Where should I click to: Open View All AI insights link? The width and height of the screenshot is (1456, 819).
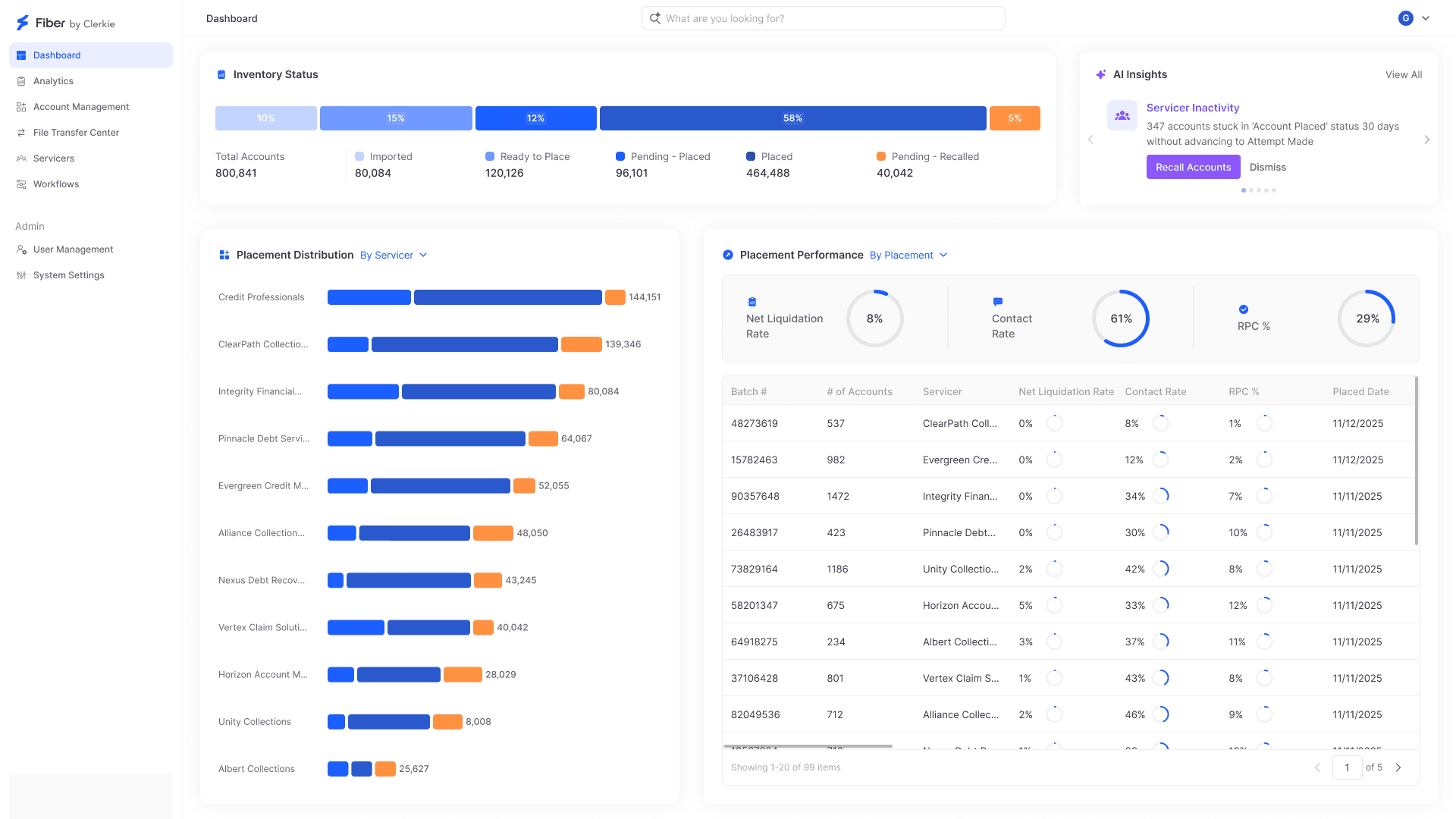point(1403,74)
